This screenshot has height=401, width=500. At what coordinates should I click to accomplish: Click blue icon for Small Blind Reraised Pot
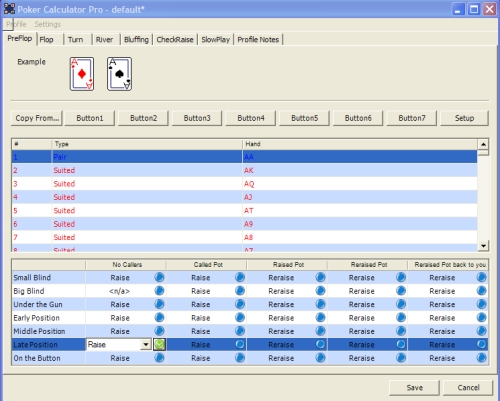[401, 277]
